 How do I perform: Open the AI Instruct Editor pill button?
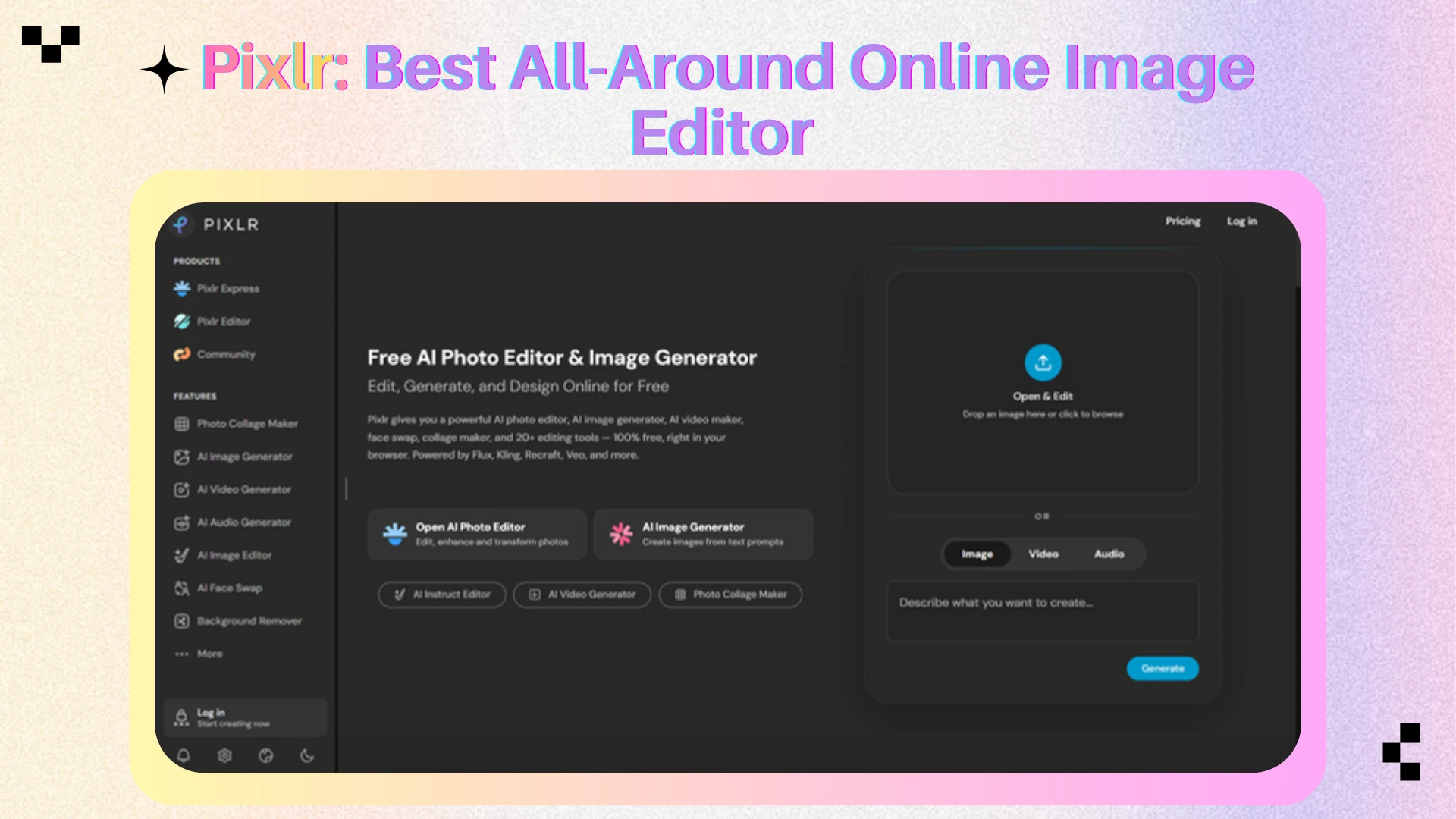(442, 595)
